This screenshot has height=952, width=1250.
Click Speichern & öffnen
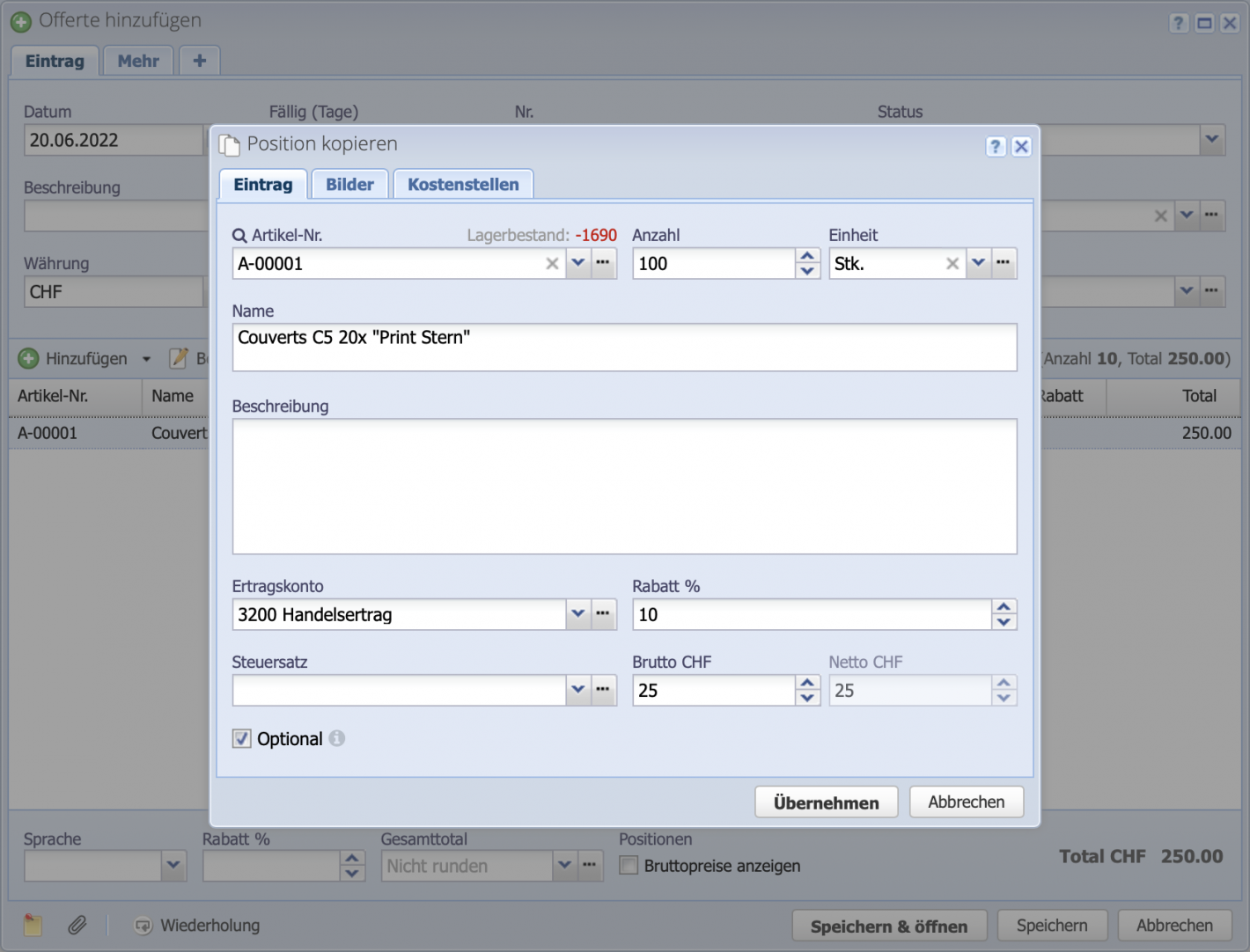(x=888, y=926)
